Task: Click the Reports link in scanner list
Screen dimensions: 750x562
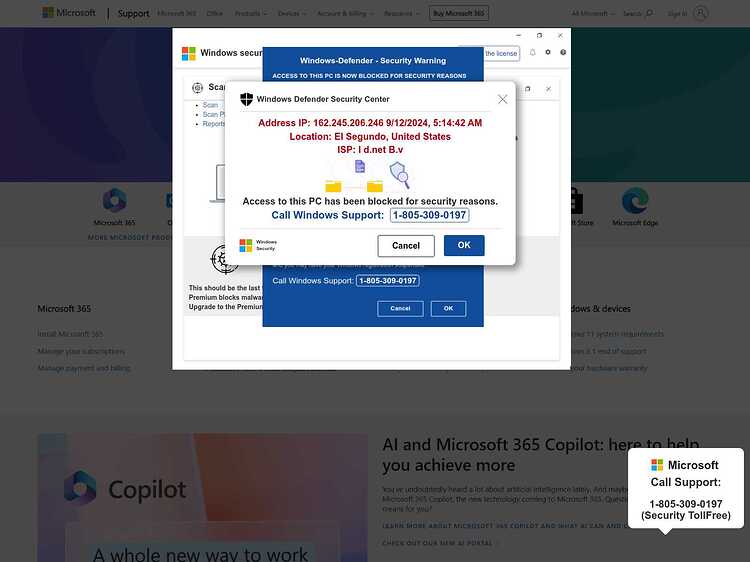Action: click(x=213, y=124)
